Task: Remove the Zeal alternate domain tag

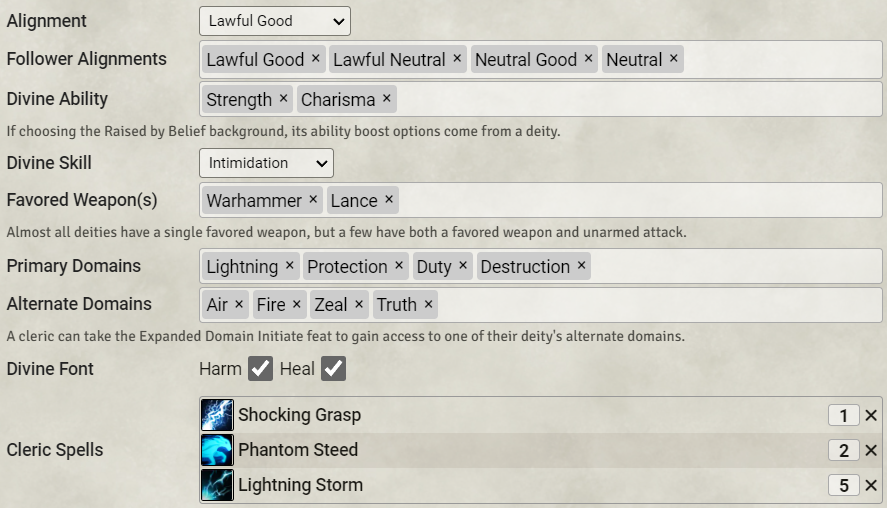Action: (x=359, y=304)
